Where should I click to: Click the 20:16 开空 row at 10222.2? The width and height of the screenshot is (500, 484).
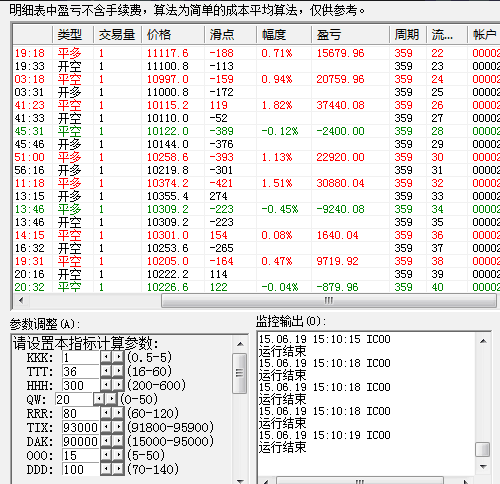click(257, 274)
